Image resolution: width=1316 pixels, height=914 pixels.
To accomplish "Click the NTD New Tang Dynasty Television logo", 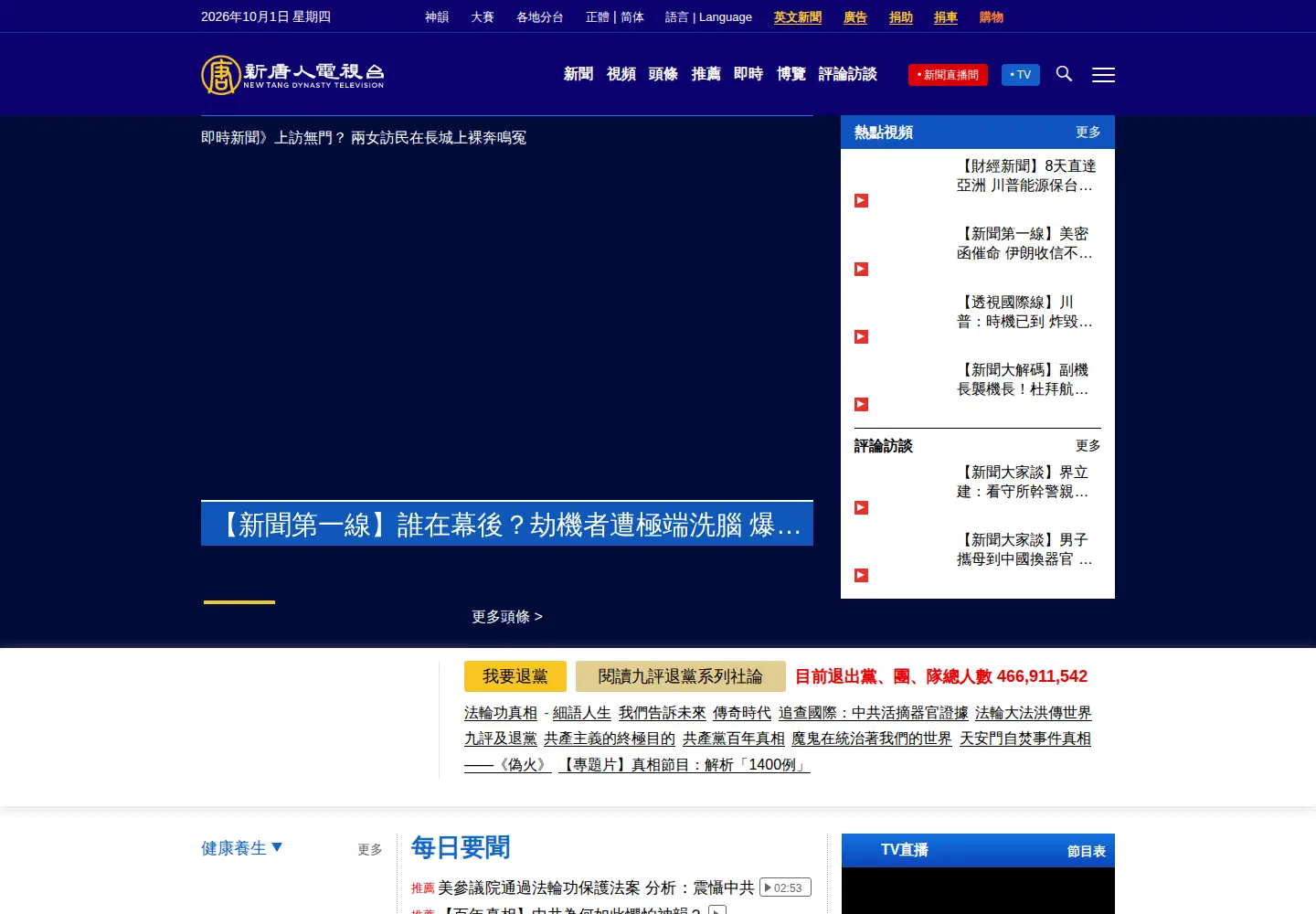I will [292, 75].
